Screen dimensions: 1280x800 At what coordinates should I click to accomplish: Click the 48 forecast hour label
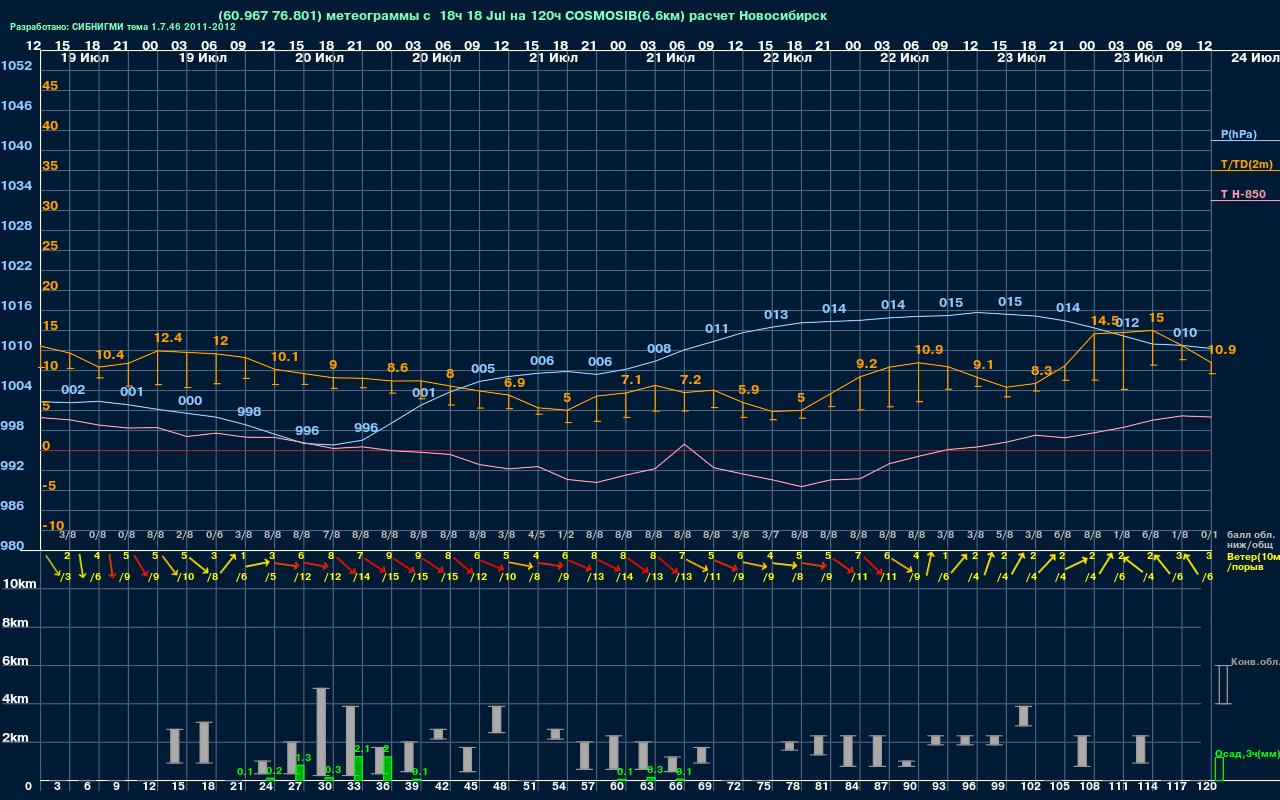[x=500, y=787]
